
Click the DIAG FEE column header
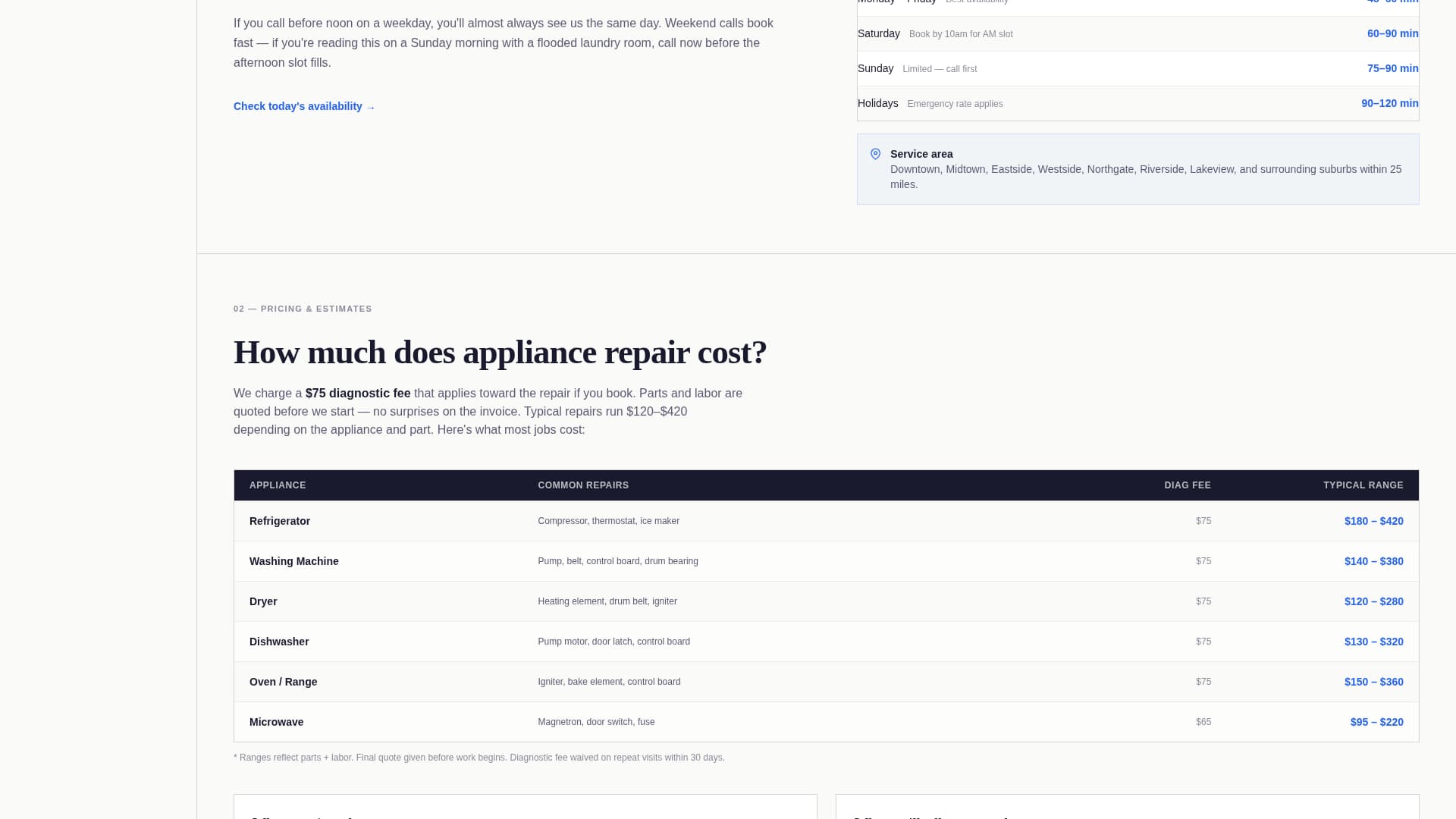[1188, 485]
